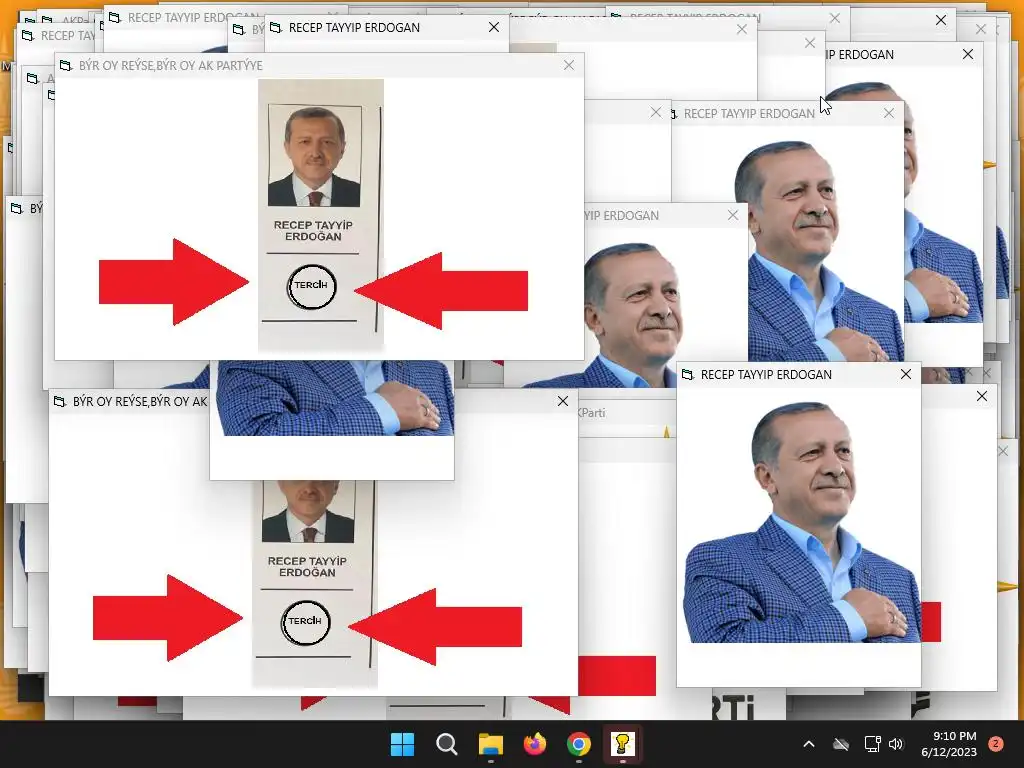Close the bottom-right RECEP TAYYIP ERDOGAN window
The image size is (1024, 768).
906,374
